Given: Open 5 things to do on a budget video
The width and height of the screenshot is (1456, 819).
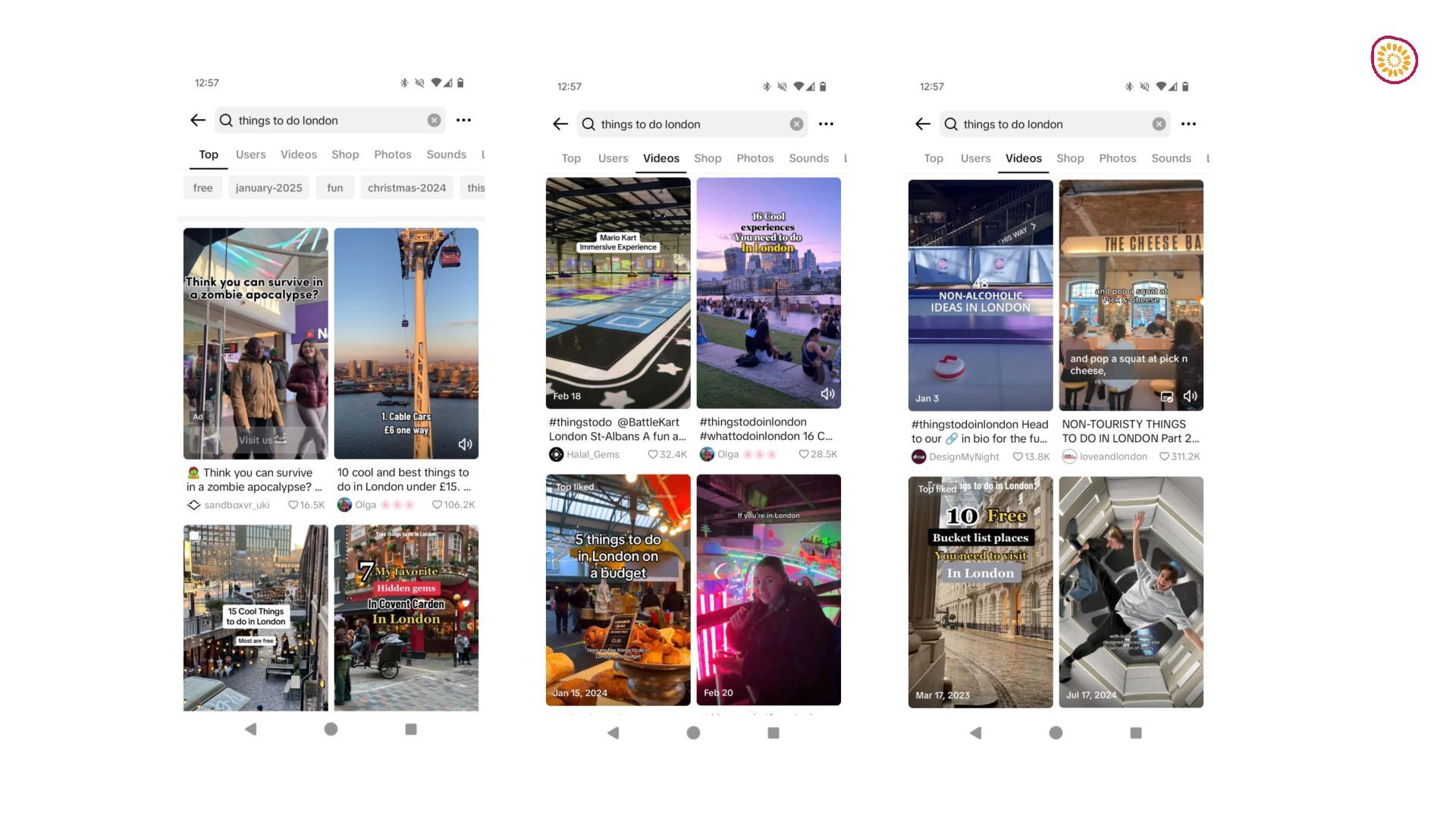Looking at the screenshot, I should point(618,590).
